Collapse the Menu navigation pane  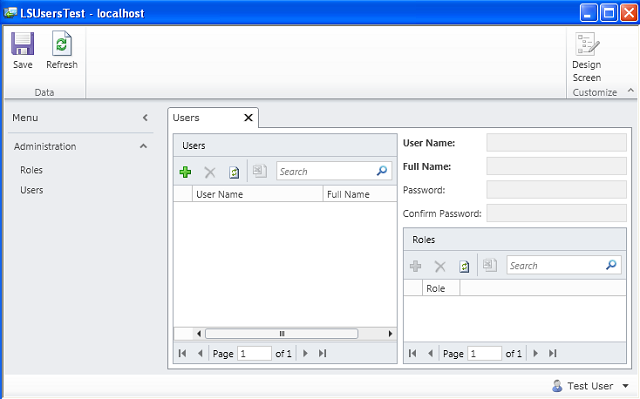(145, 117)
